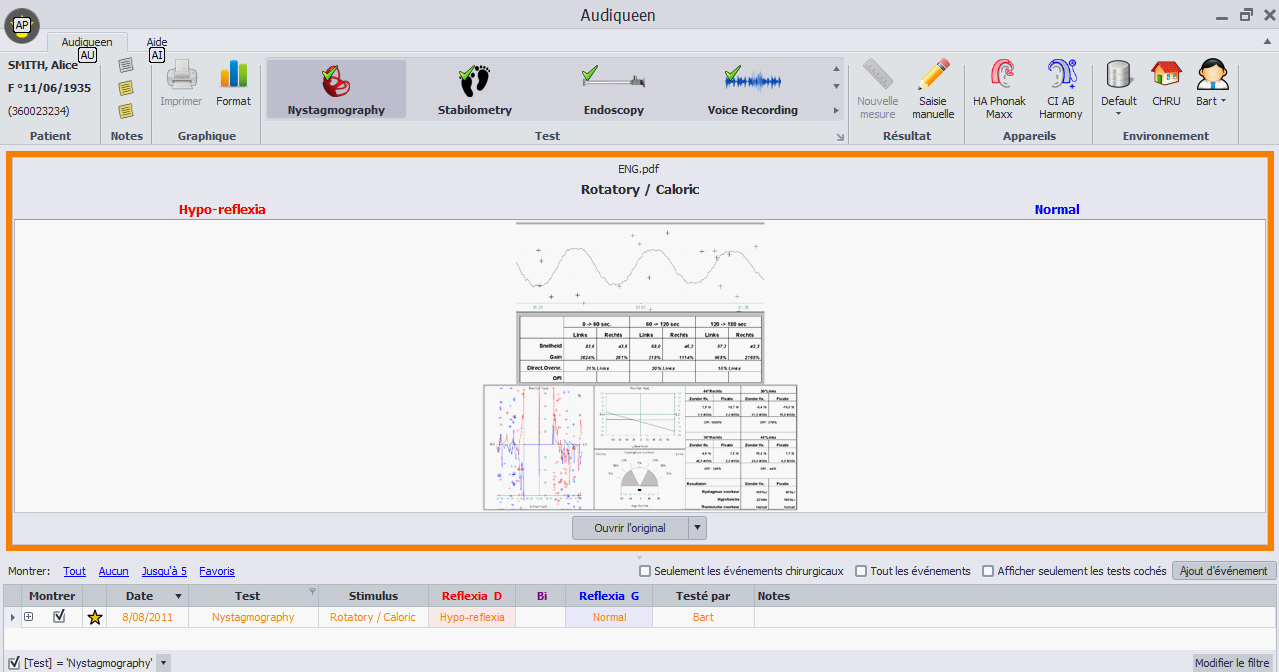This screenshot has height=672, width=1279.
Task: Click the Format graph icon
Action: tap(233, 85)
